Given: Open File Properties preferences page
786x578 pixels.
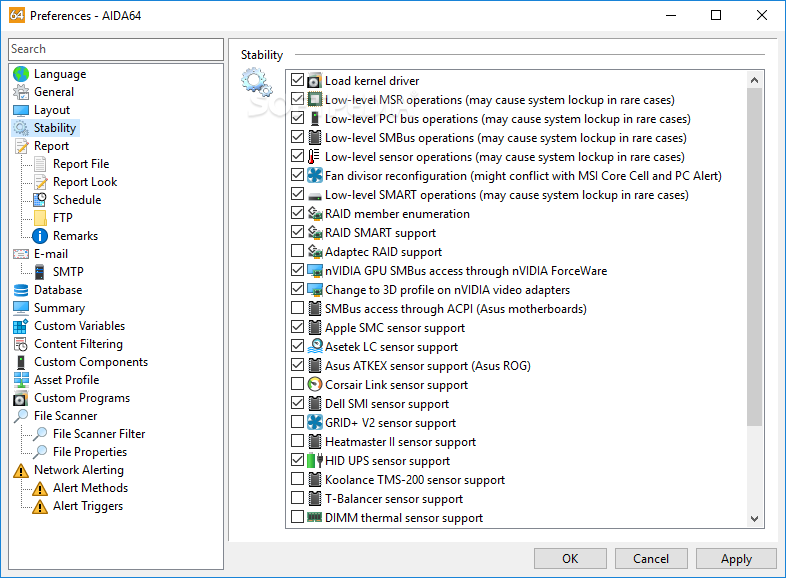Looking at the screenshot, I should (90, 452).
